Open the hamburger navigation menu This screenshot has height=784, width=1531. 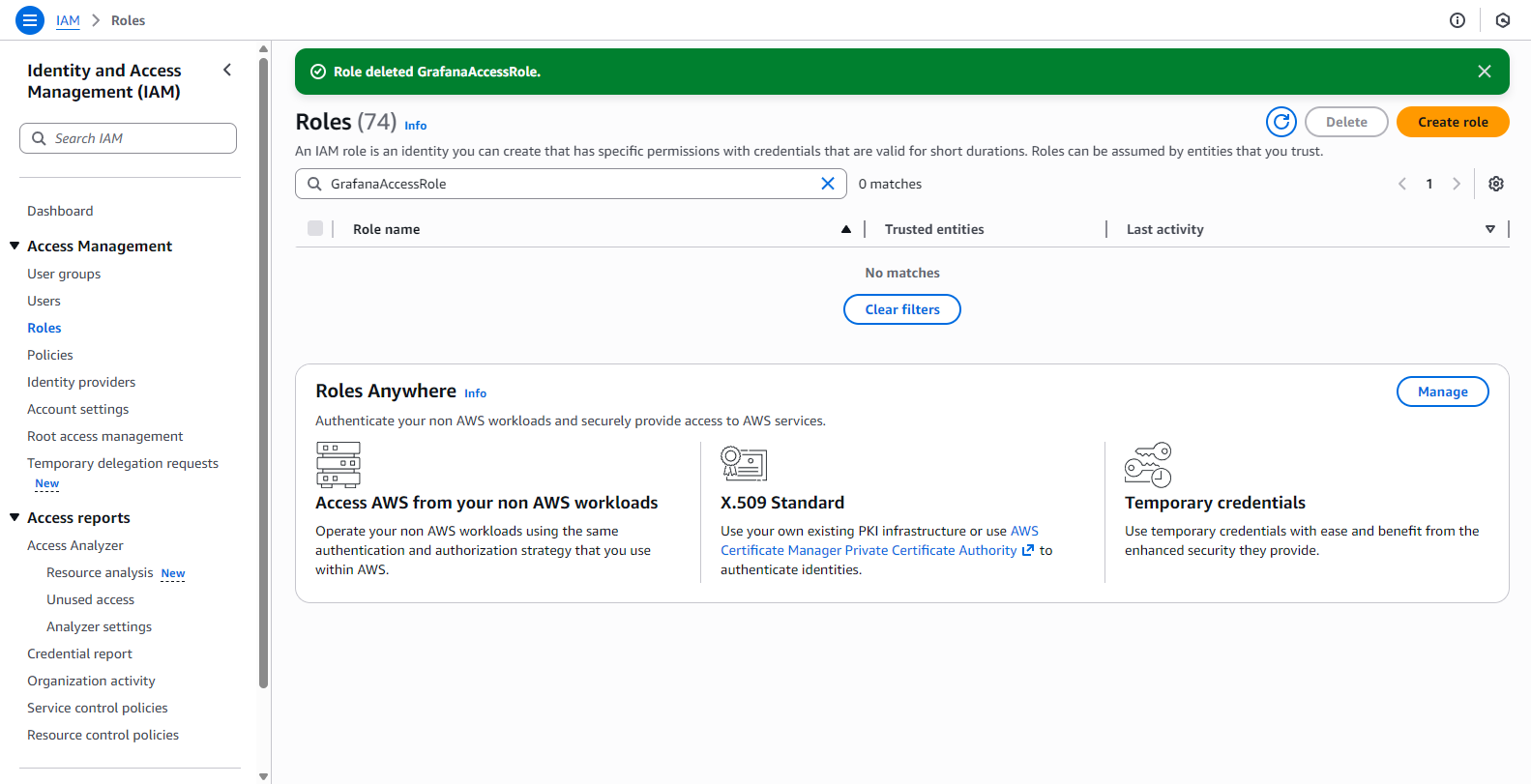coord(30,20)
